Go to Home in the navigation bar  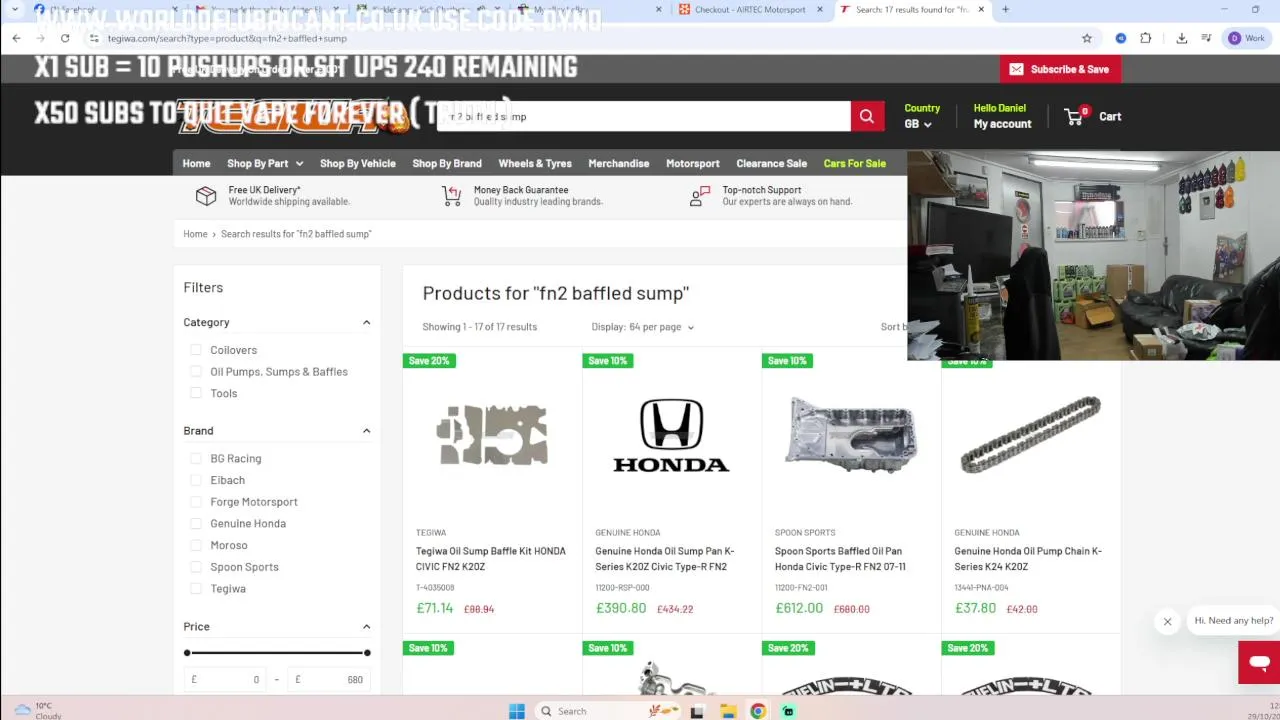pyautogui.click(x=196, y=163)
